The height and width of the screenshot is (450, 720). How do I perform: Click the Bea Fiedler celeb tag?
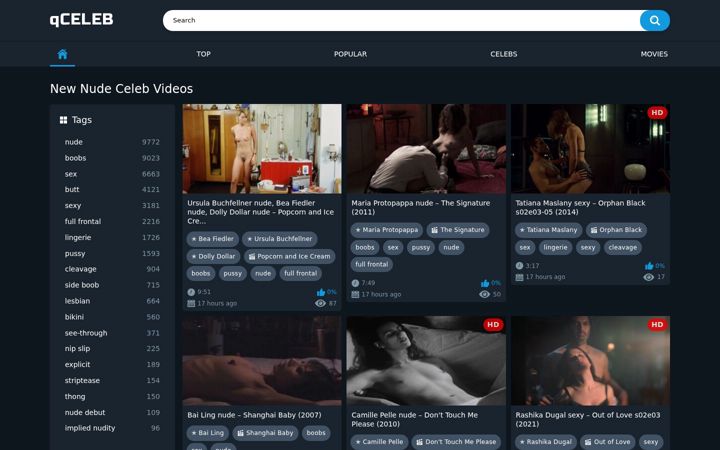point(213,239)
